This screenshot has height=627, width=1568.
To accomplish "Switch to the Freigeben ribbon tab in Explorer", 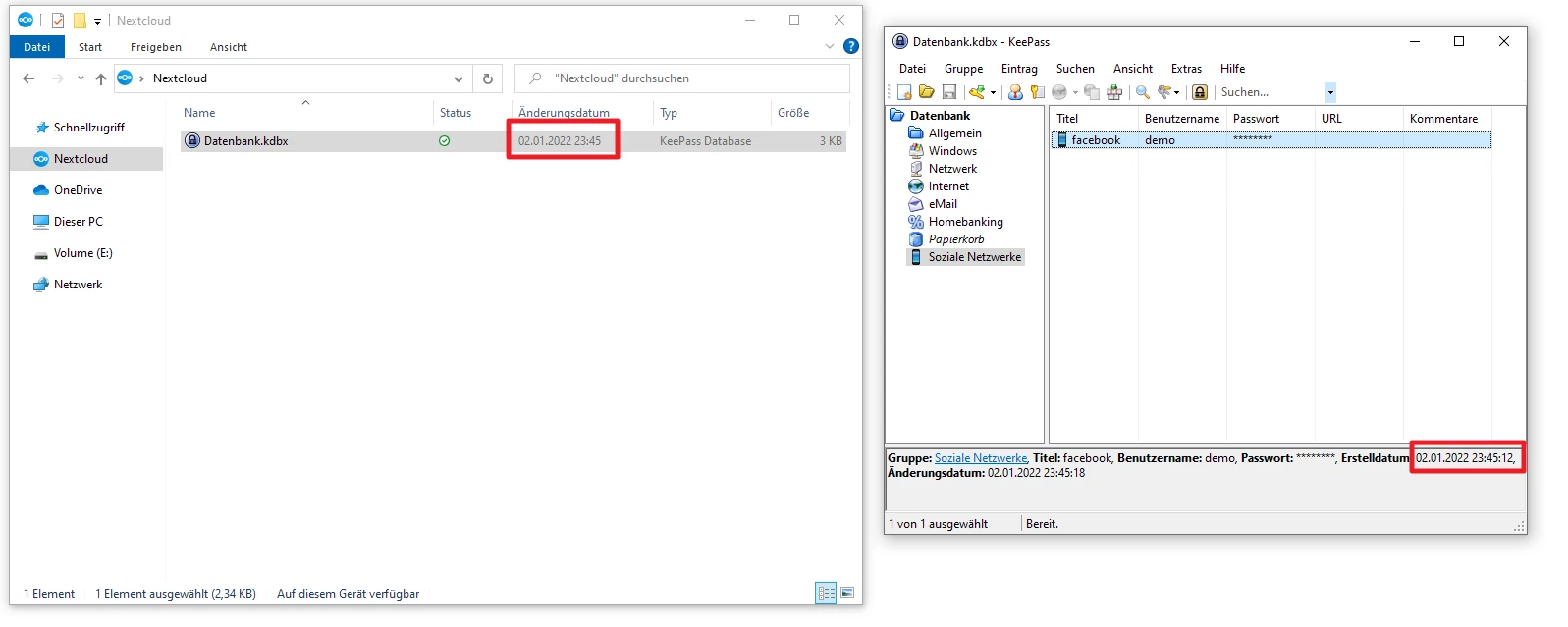I will coord(156,47).
